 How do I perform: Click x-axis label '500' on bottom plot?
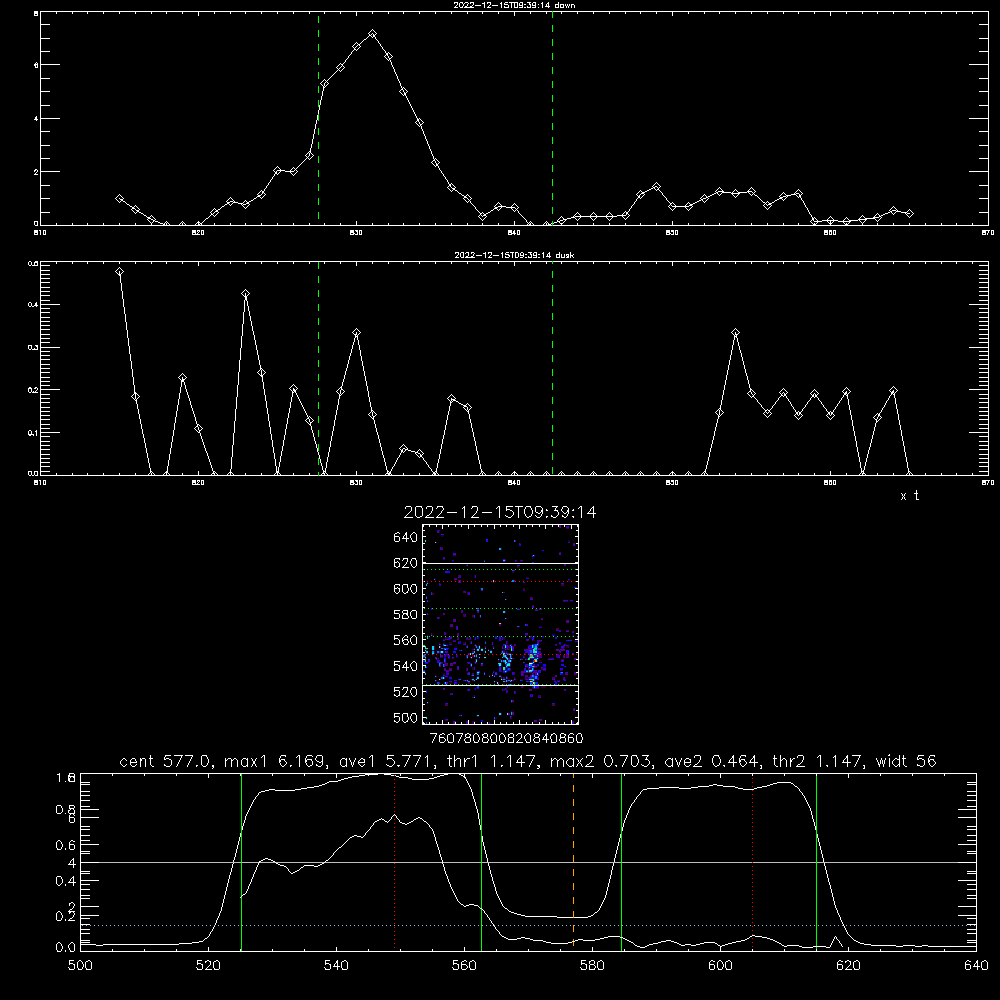tap(80, 966)
